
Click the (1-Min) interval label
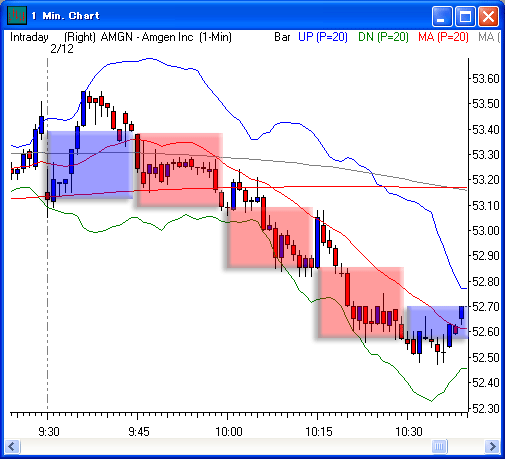point(215,37)
